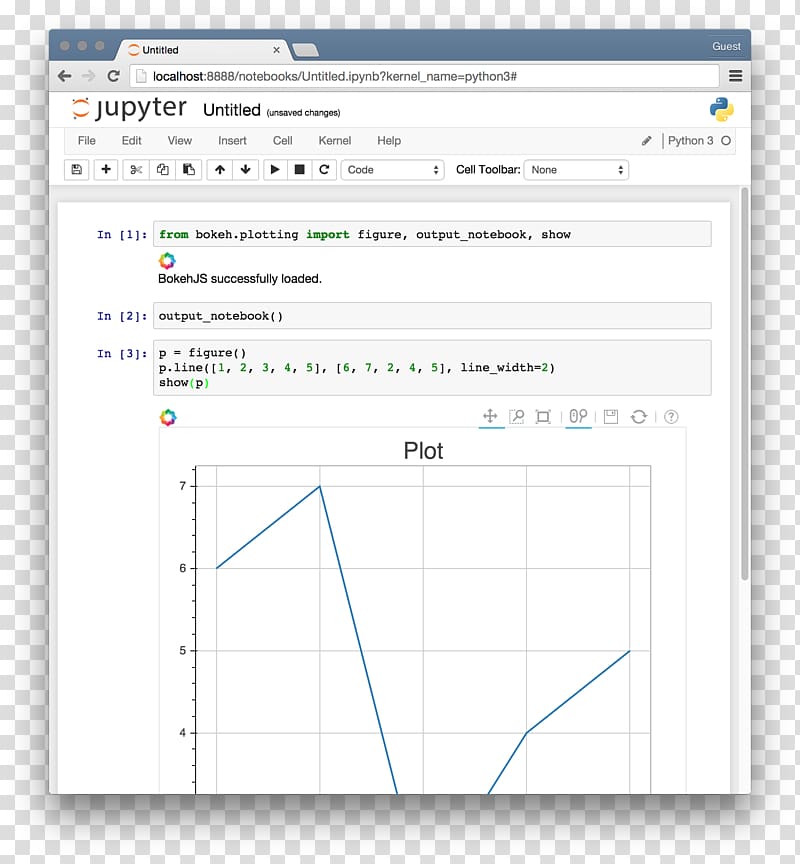Reload the page in browser
The image size is (800, 864).
[113, 76]
